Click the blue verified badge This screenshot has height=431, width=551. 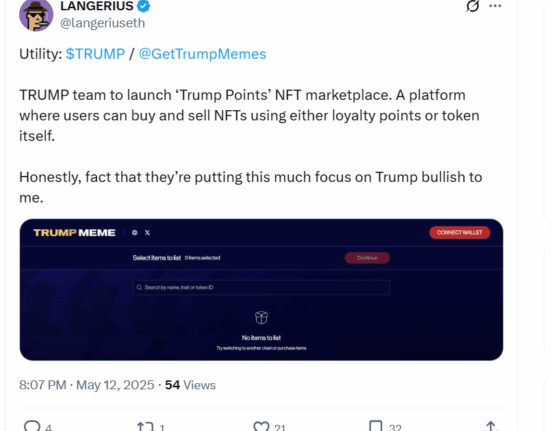[x=143, y=6]
